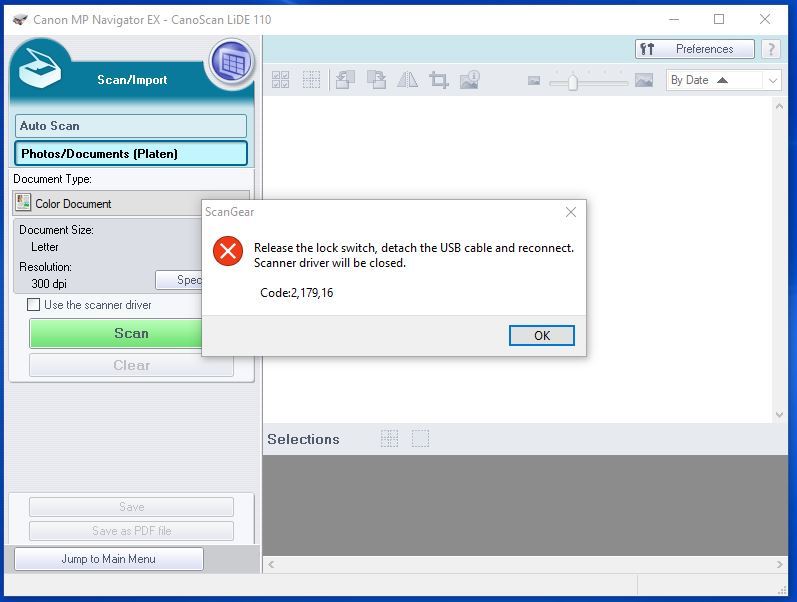This screenshot has height=602, width=797.
Task: Click the selections area scroll right arrow
Action: 780,564
